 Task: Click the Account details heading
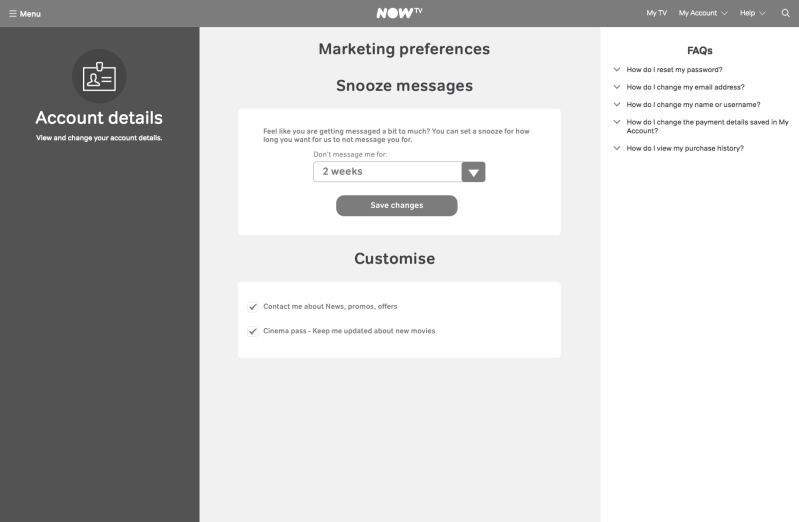pos(99,118)
